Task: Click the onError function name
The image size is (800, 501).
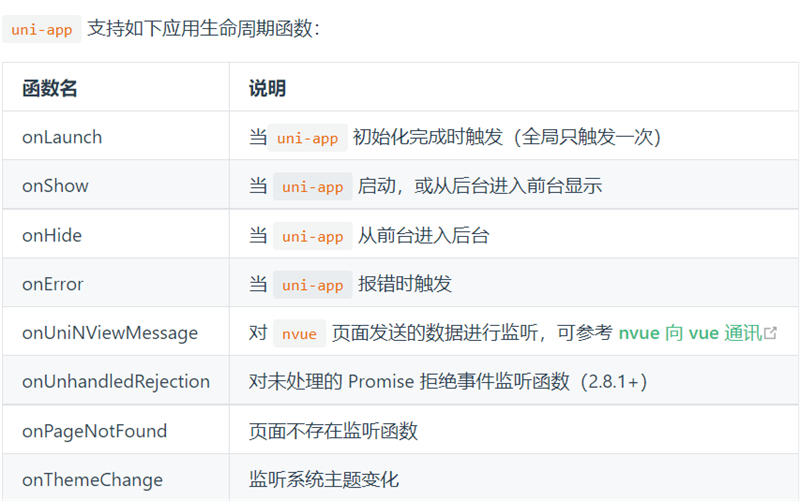Action: point(53,284)
